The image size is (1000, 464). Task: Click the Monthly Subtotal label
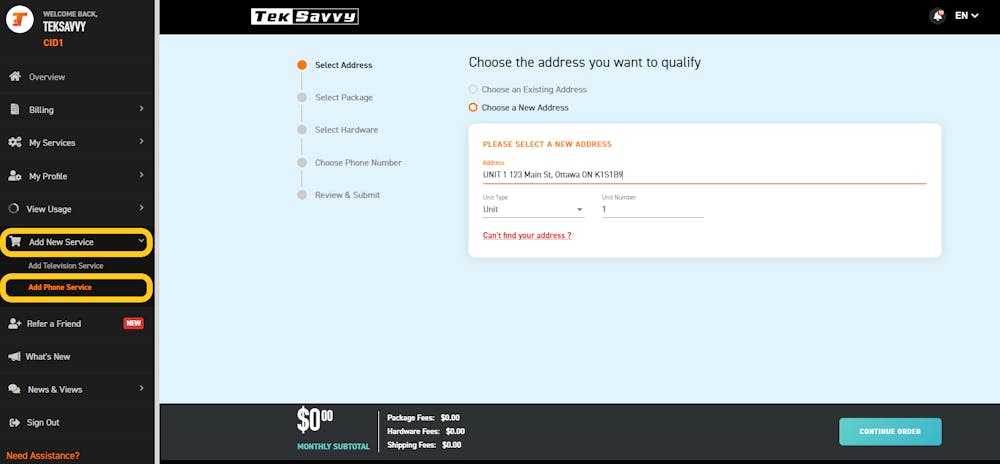tap(334, 446)
